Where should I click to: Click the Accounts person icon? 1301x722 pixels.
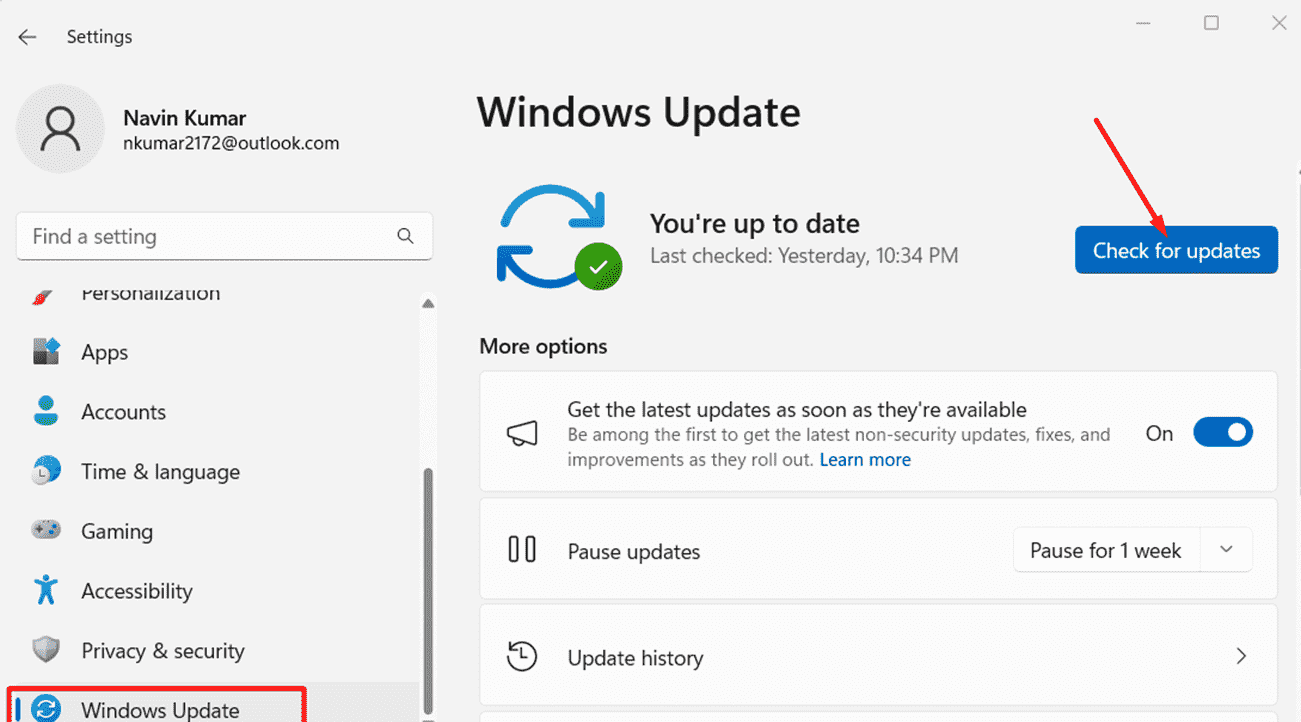[46, 411]
